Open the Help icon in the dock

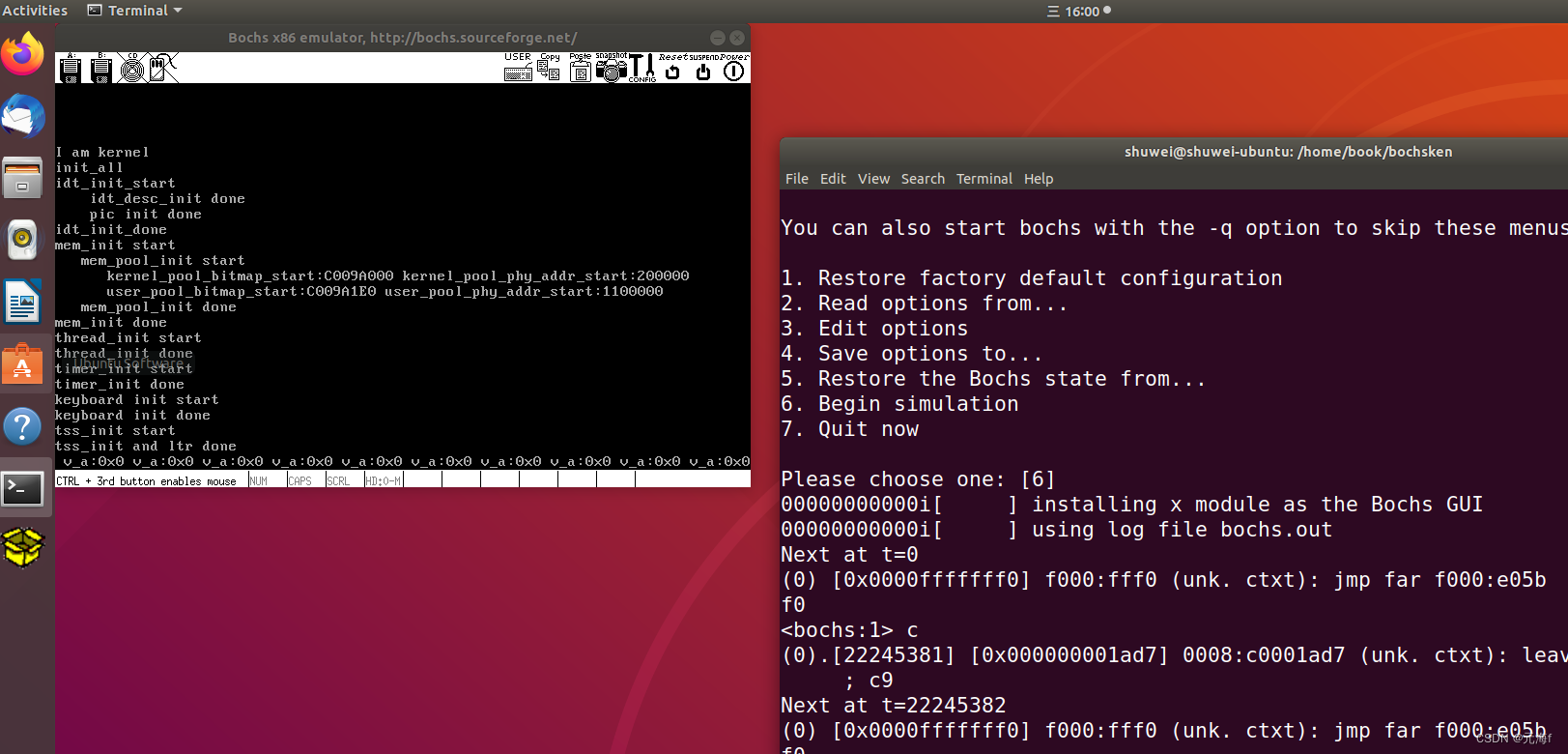(x=23, y=426)
